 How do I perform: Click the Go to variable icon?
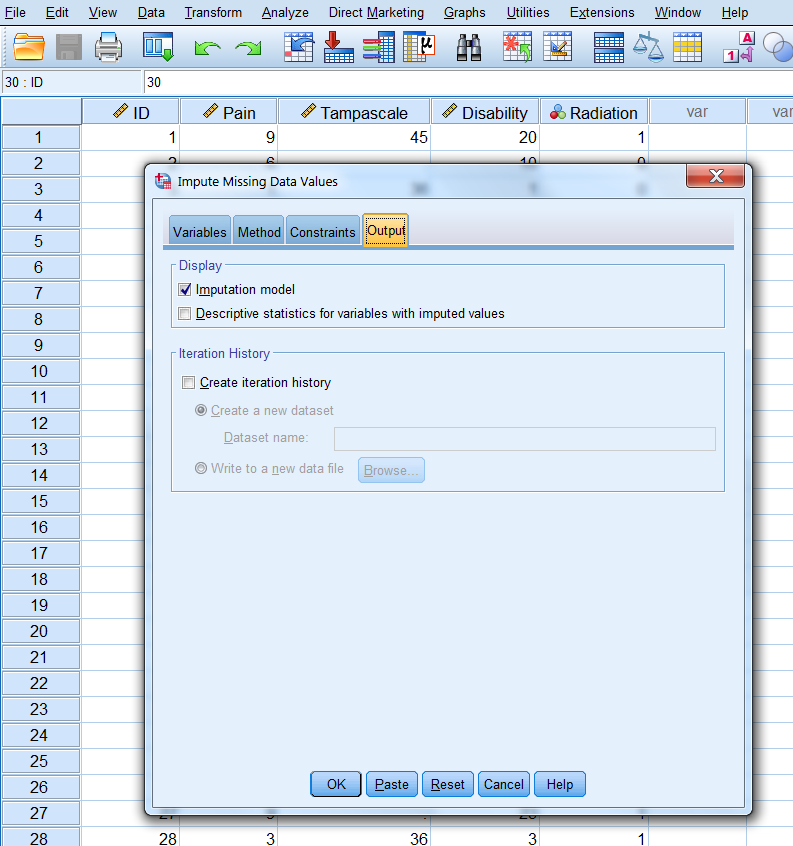tap(338, 47)
